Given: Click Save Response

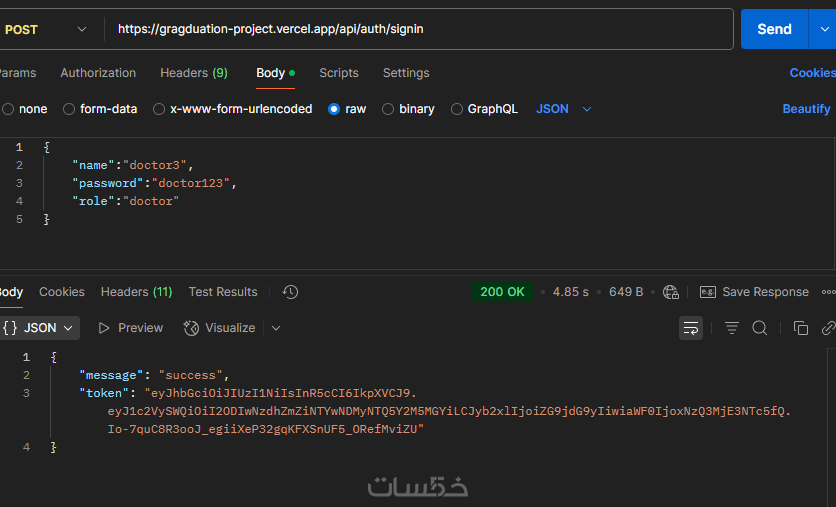Looking at the screenshot, I should coord(755,292).
